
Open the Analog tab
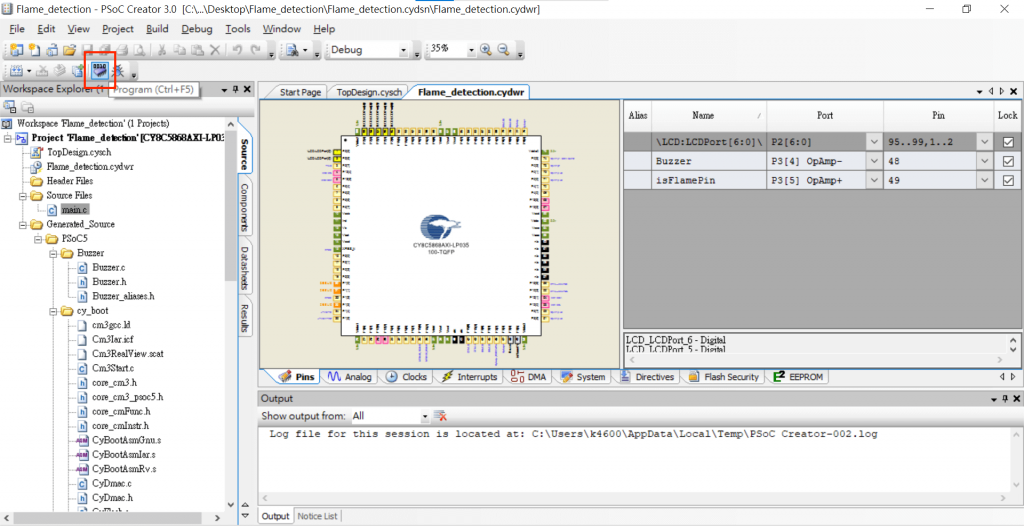[x=351, y=377]
